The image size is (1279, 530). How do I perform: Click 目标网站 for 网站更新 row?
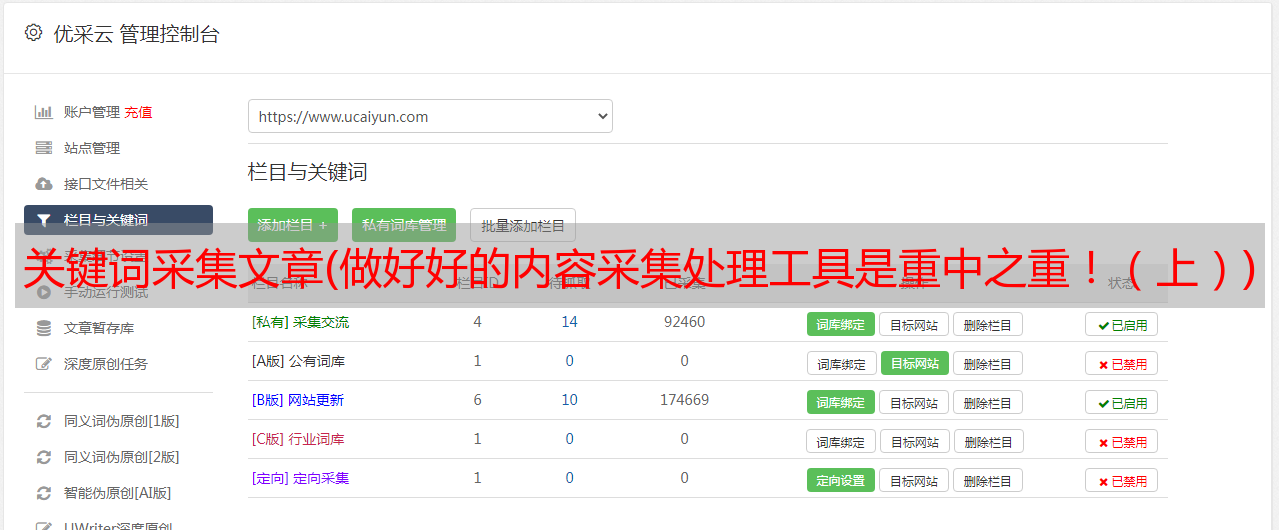[914, 402]
